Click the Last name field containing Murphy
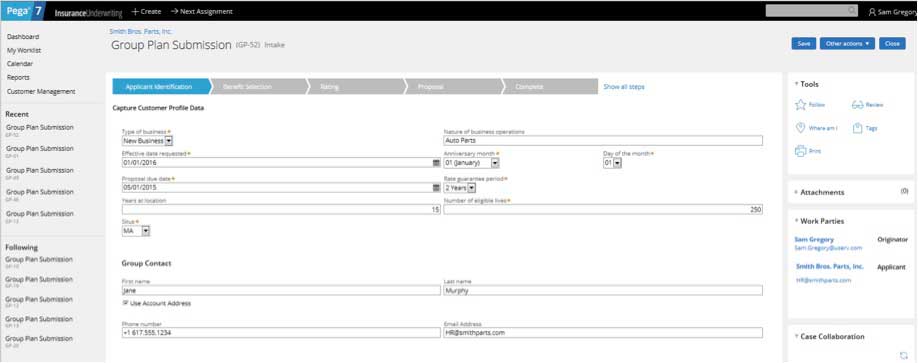918x363 pixels. tap(603, 290)
